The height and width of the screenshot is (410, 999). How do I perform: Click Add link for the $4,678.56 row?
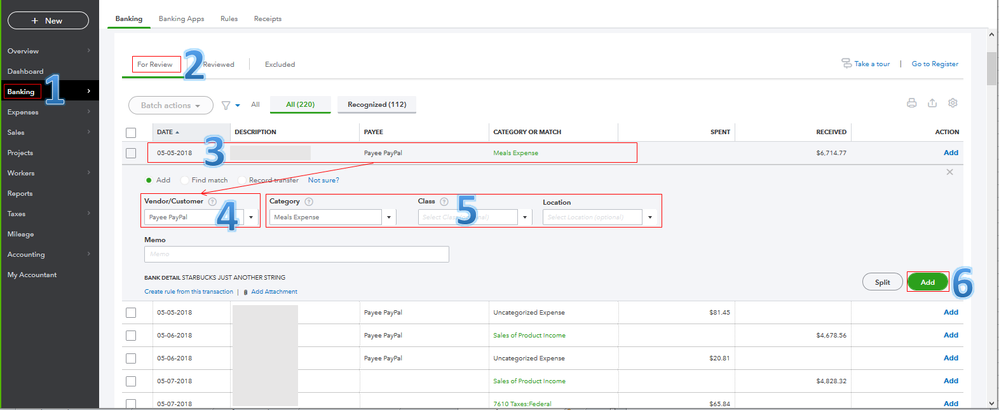click(951, 335)
